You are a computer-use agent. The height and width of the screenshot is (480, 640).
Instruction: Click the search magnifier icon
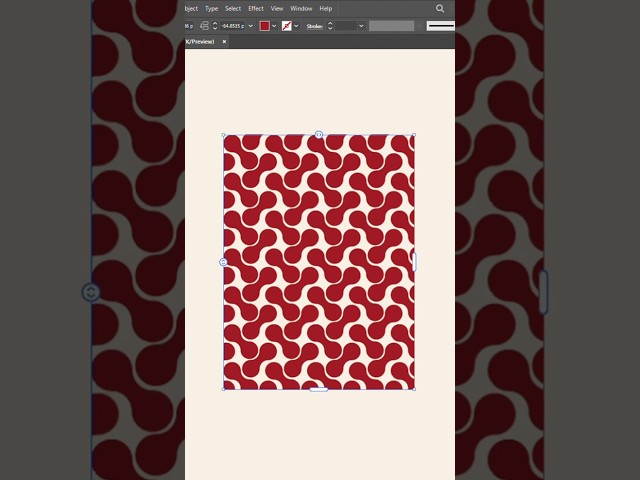pos(440,9)
